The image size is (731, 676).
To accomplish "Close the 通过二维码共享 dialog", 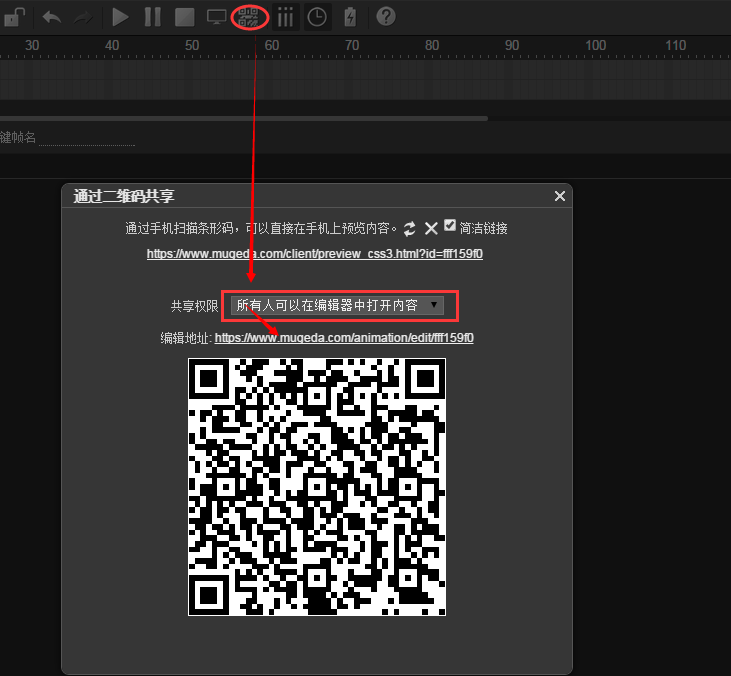I will pos(560,196).
